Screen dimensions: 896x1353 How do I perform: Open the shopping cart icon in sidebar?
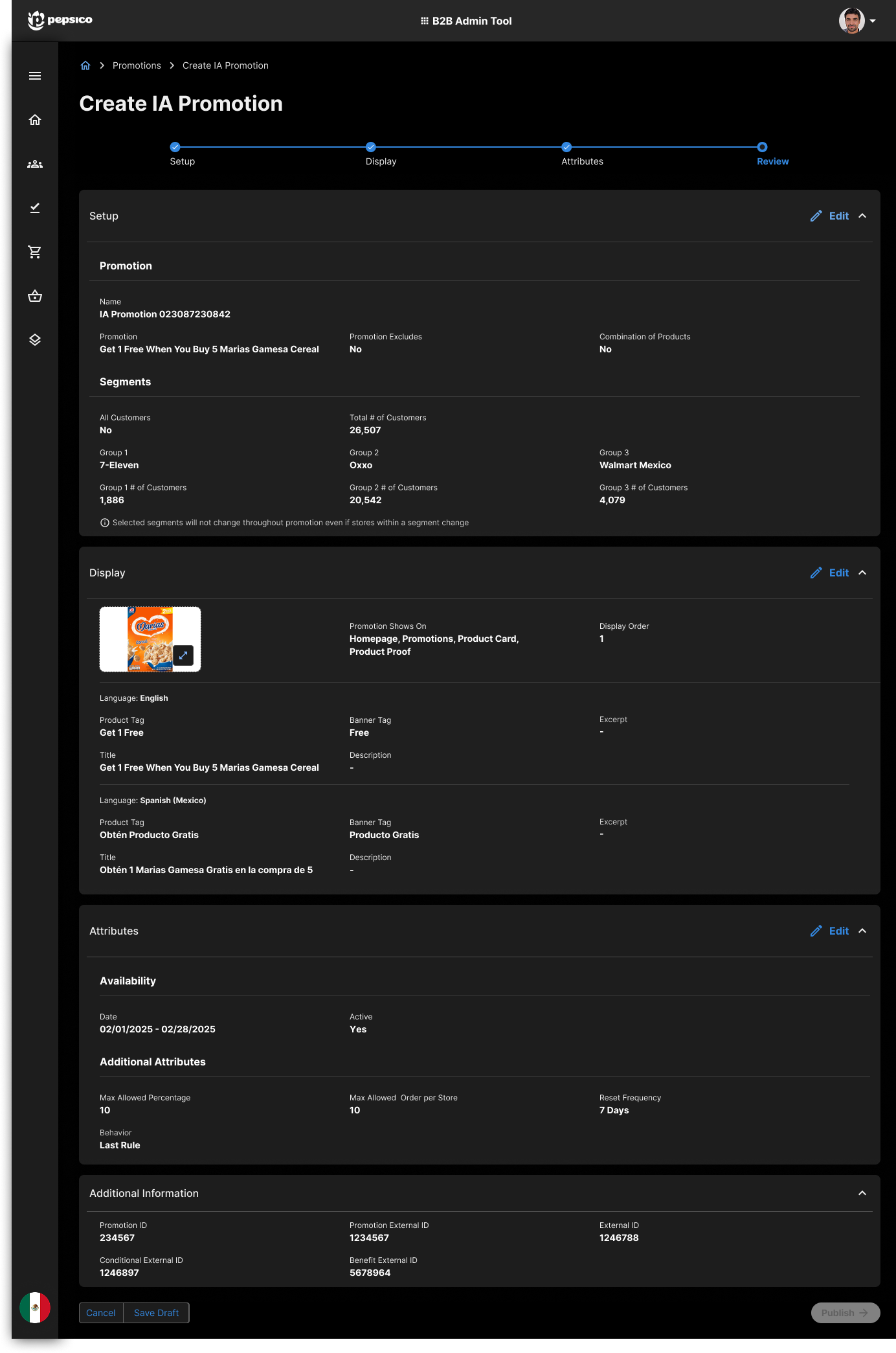tap(35, 252)
